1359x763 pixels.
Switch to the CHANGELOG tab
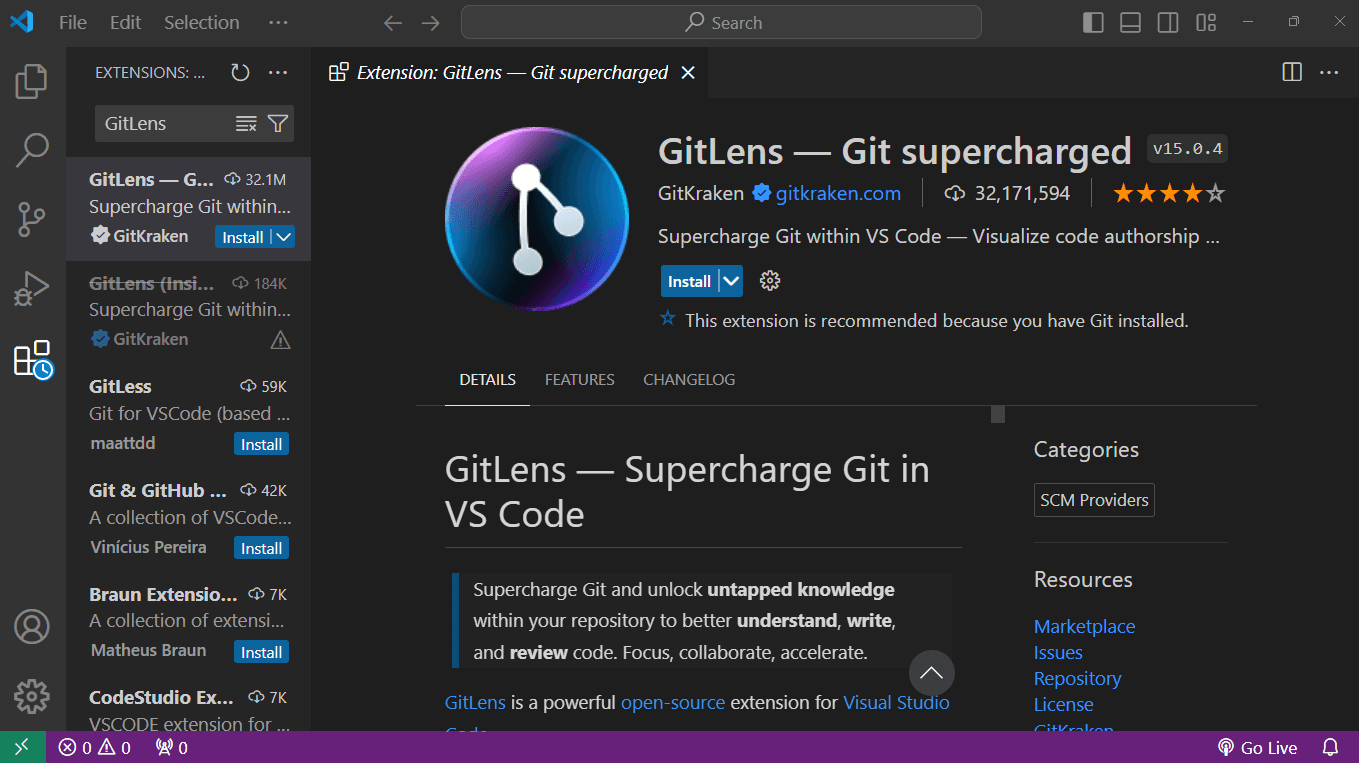688,379
